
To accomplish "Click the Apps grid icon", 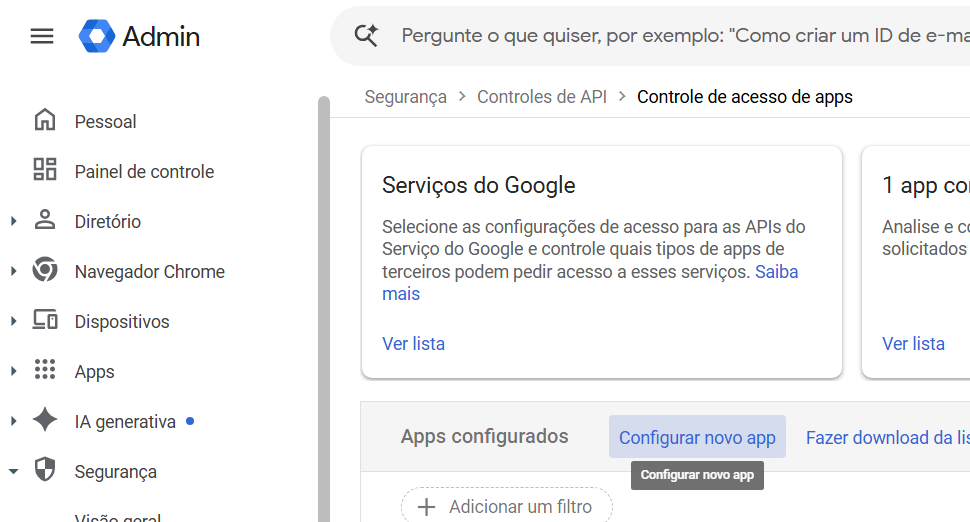I will click(45, 370).
